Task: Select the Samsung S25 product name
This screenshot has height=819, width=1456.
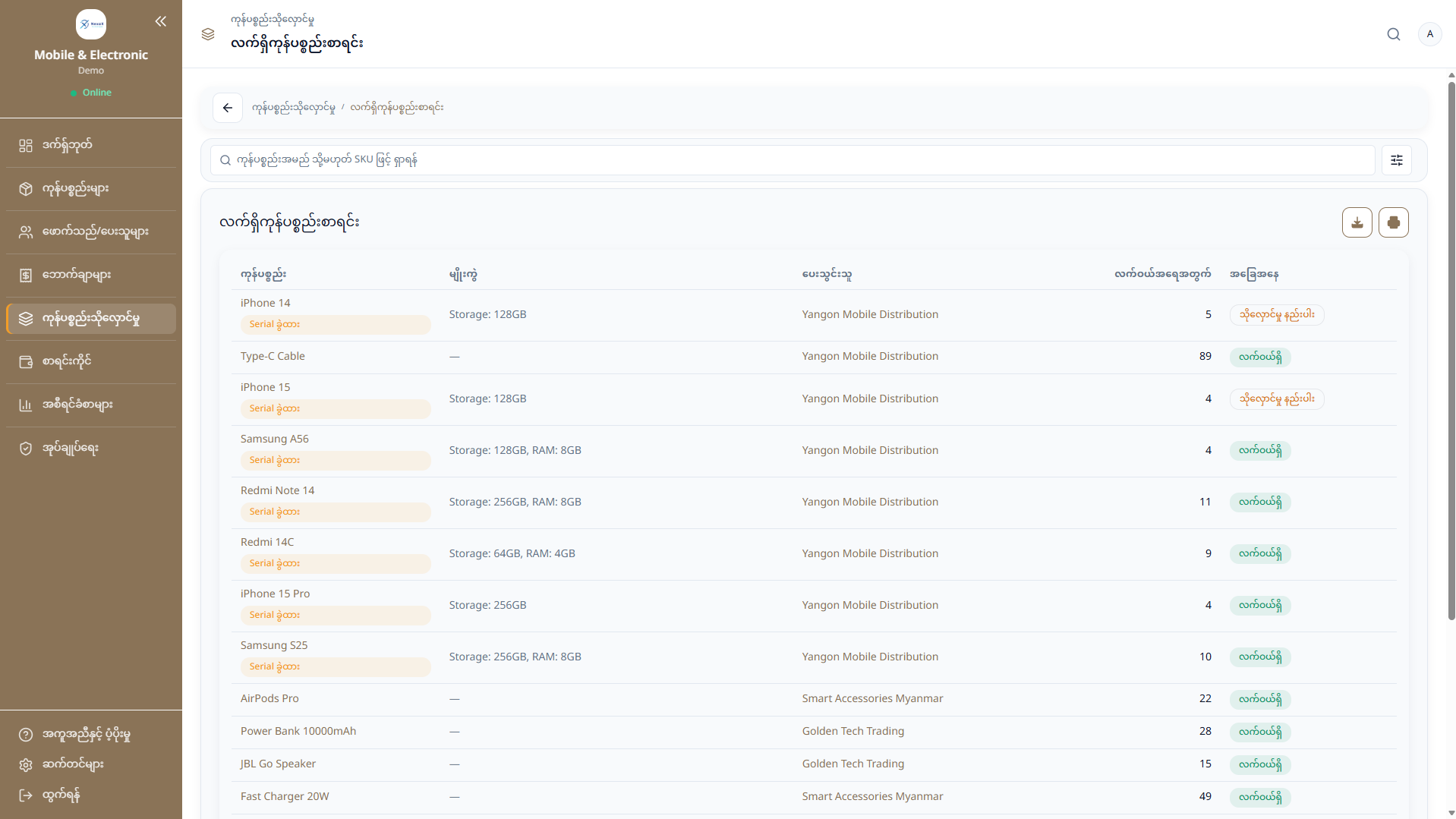Action: pyautogui.click(x=274, y=645)
